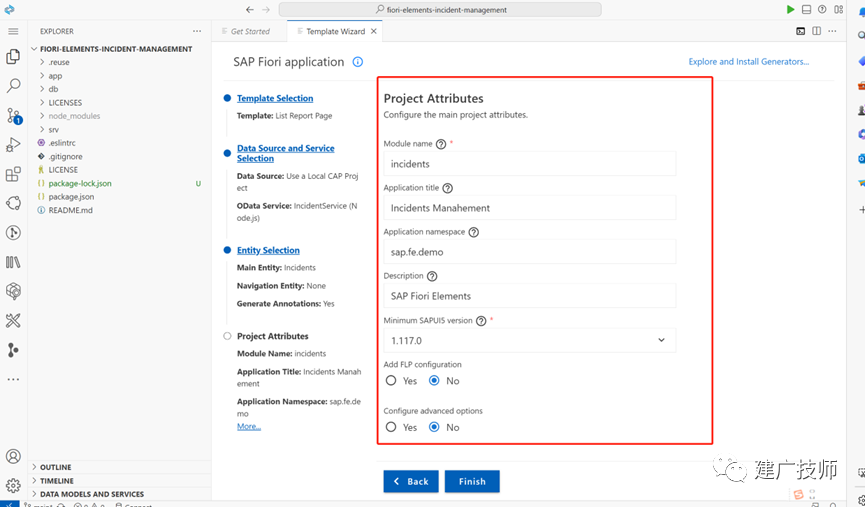Open the Explorer view in activity bar
Image resolution: width=865 pixels, height=507 pixels.
13,56
